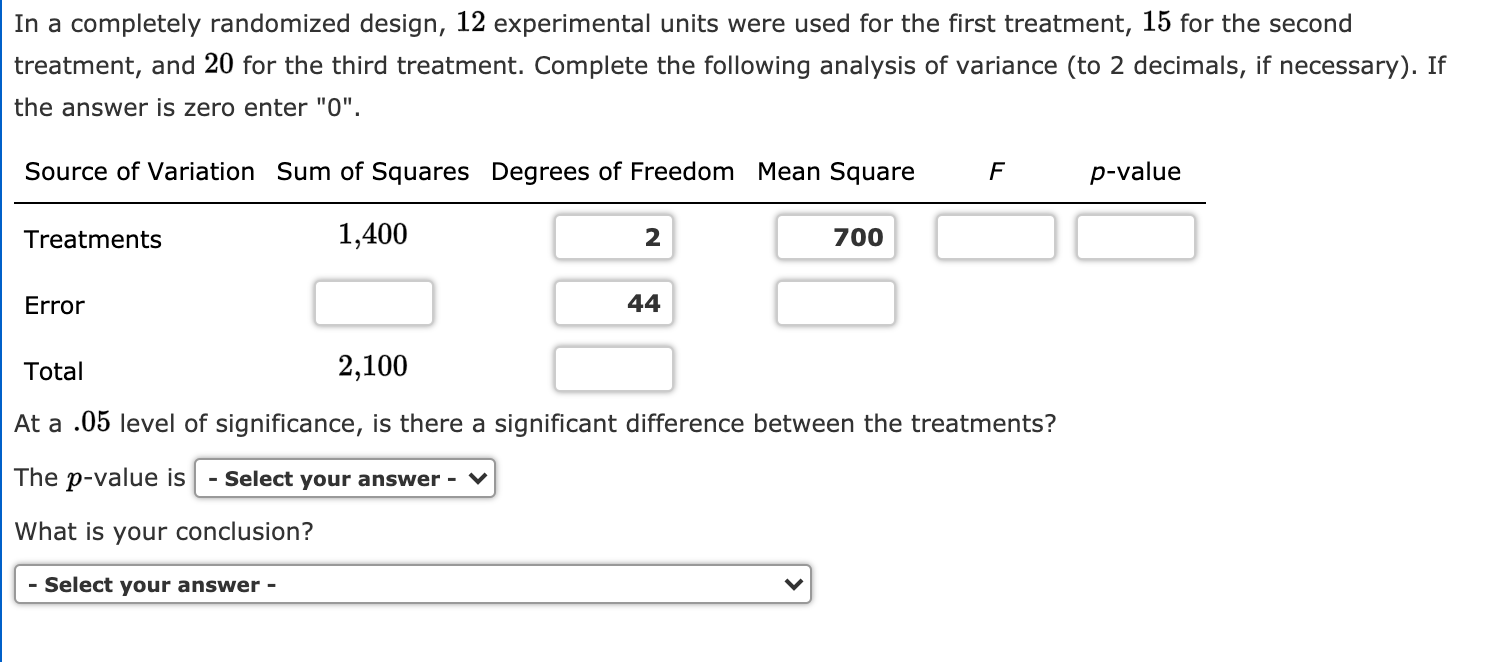Viewport: 1486px width, 662px height.
Task: Click the Mean Square column header
Action: tap(836, 171)
